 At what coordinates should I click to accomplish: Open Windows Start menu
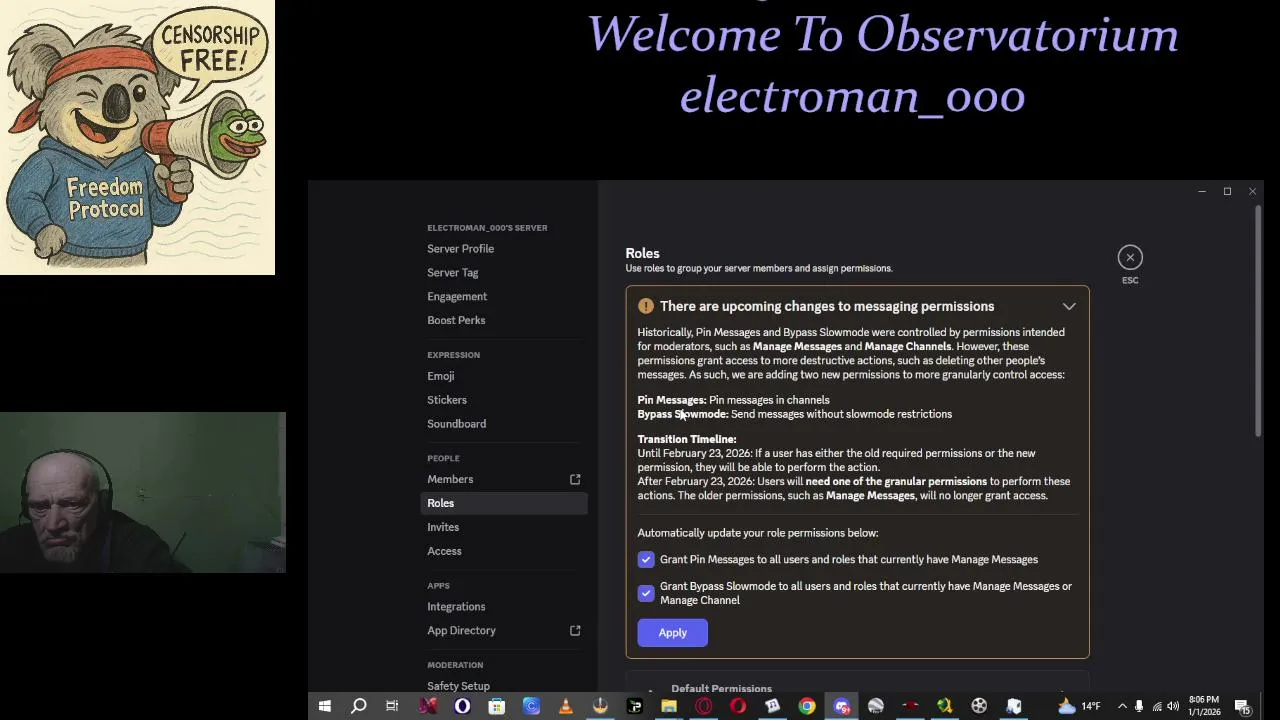pyautogui.click(x=324, y=707)
